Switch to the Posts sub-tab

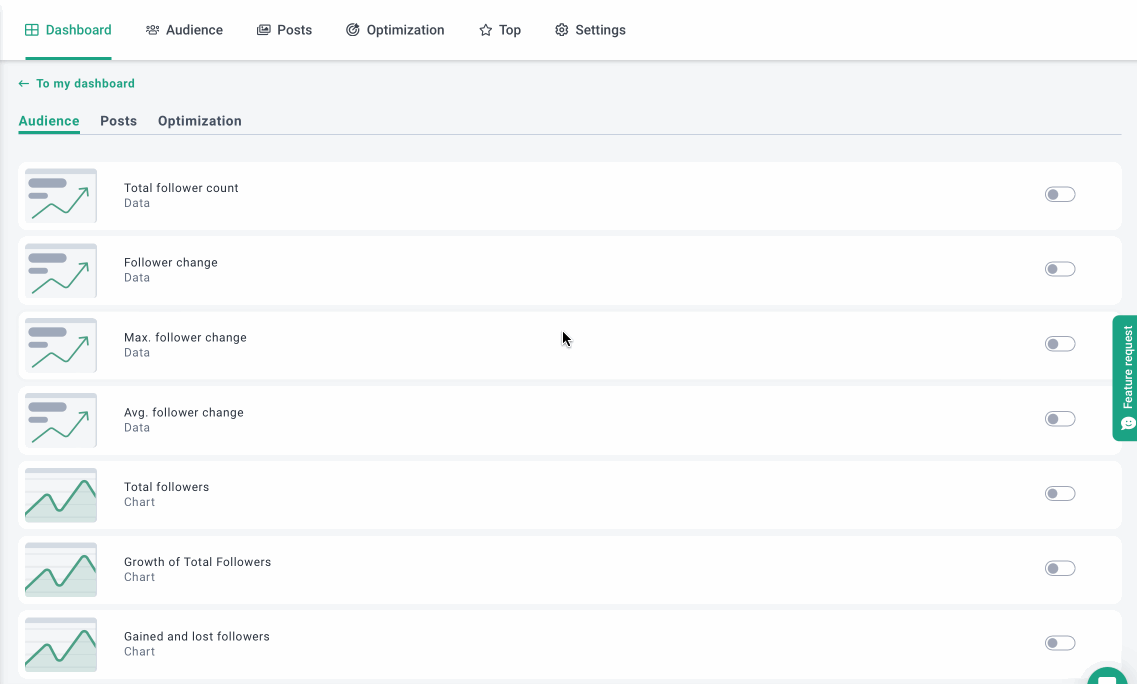[x=118, y=121]
